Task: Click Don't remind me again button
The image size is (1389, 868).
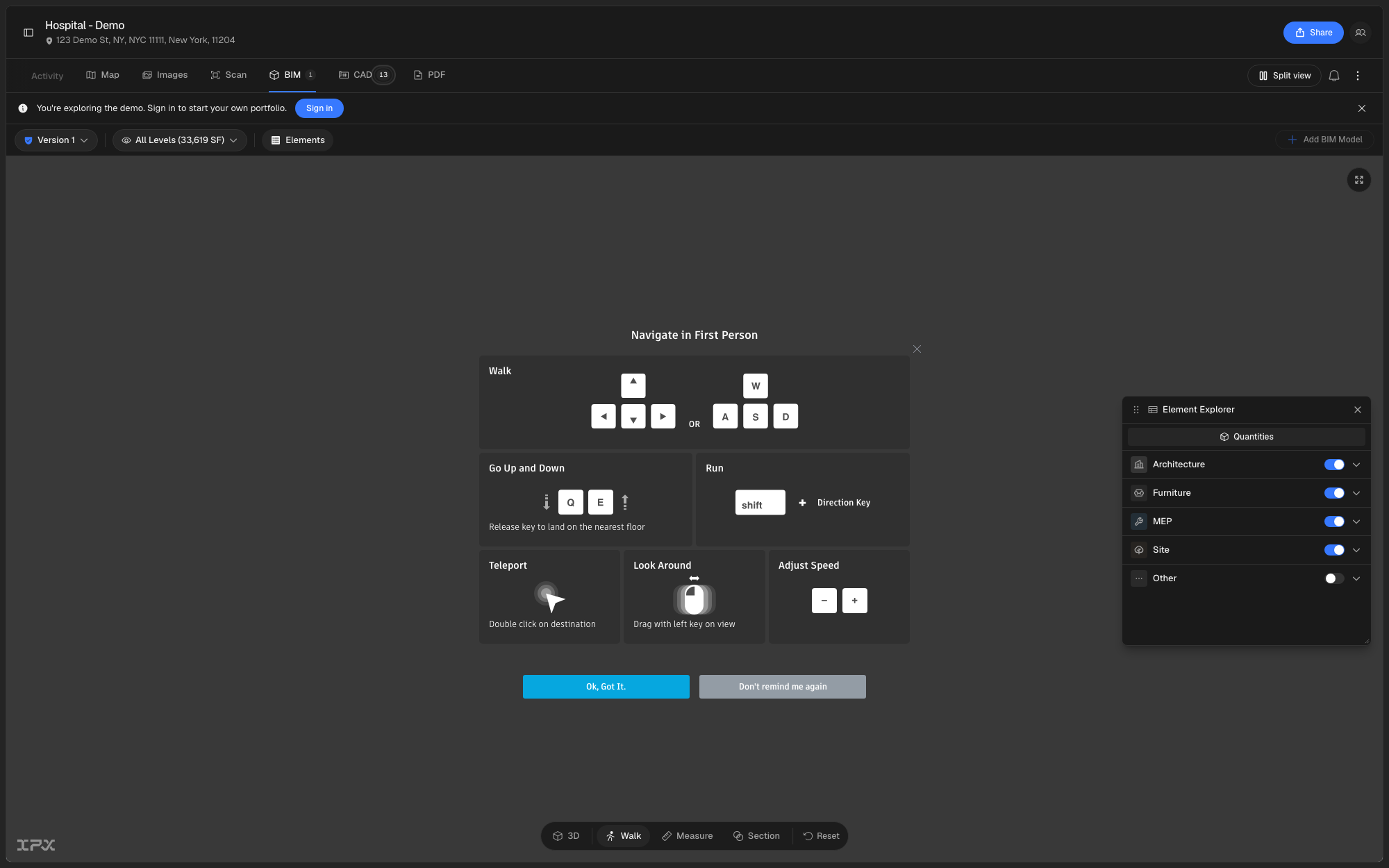Action: [782, 687]
